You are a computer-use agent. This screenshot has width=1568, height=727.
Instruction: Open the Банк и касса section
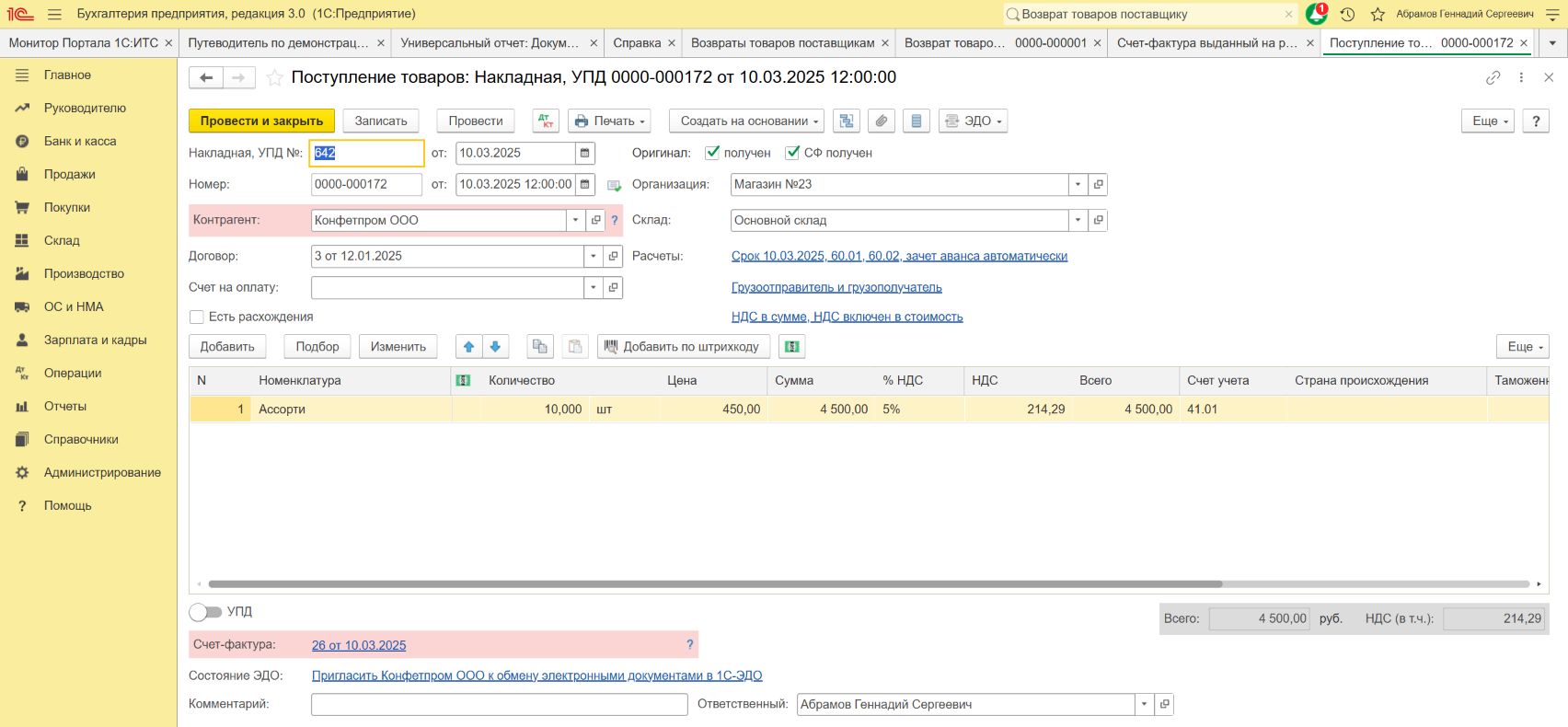(x=80, y=142)
